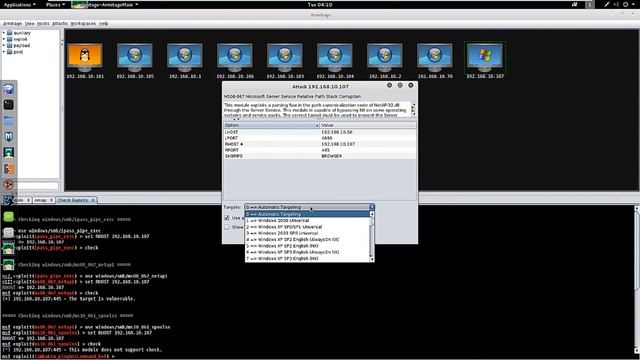Open the green chat icon in dock

[9, 217]
